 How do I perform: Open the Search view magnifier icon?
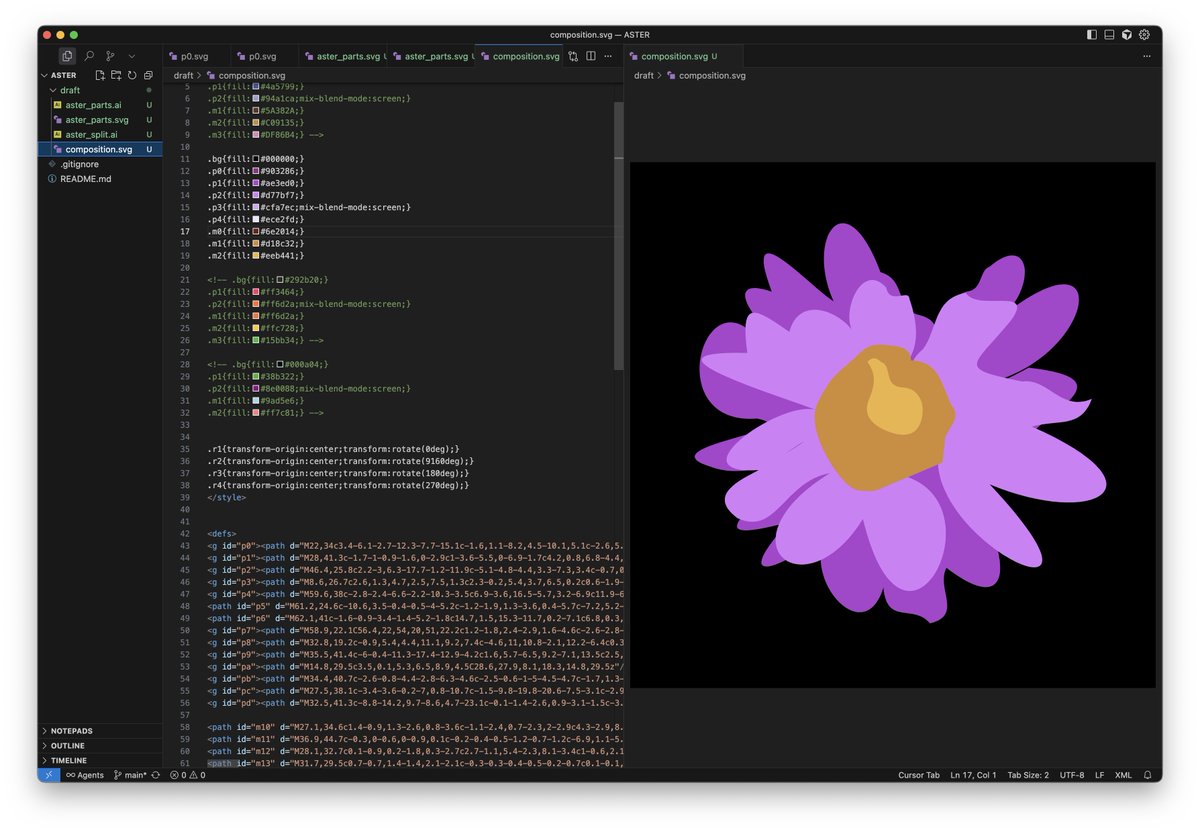click(89, 56)
